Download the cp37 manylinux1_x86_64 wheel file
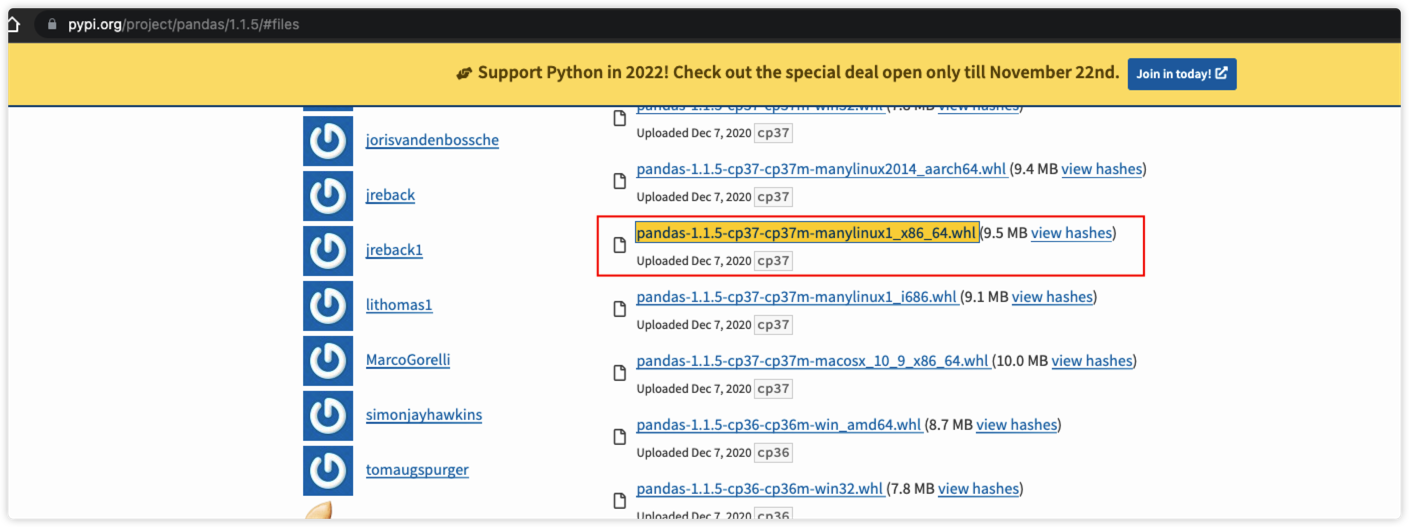The image size is (1409, 527). pyautogui.click(x=806, y=233)
